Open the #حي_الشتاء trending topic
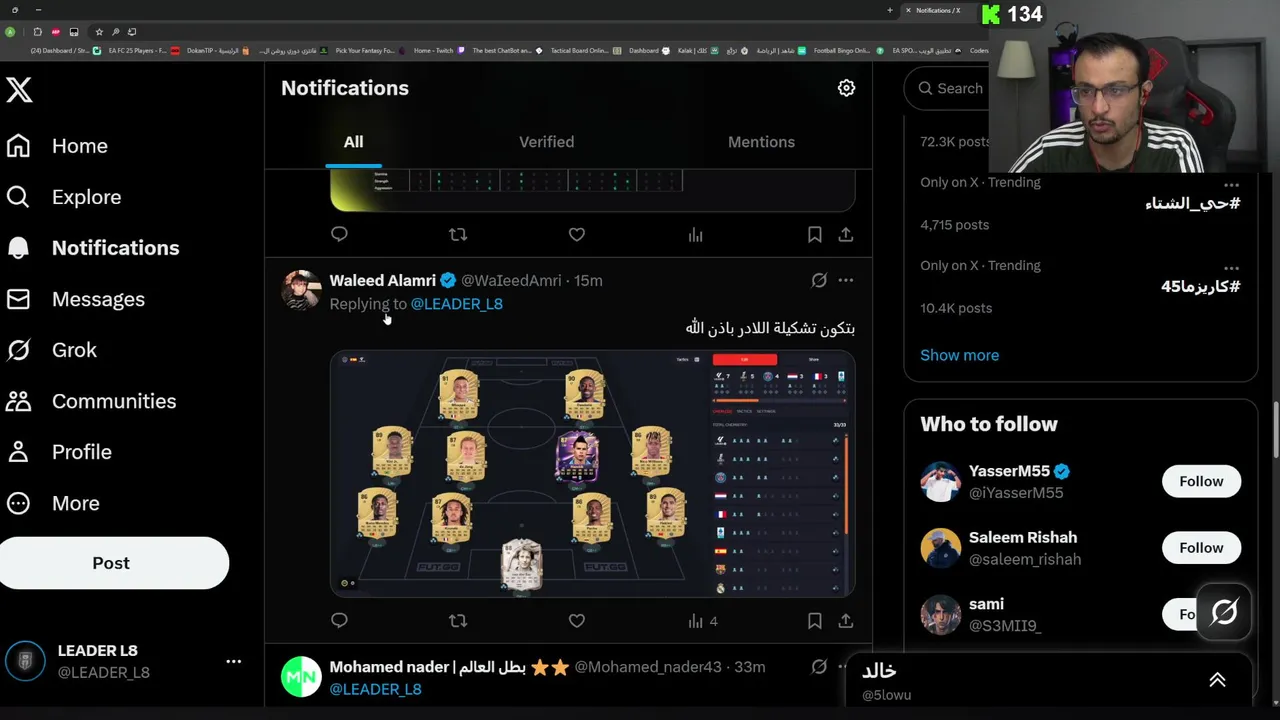This screenshot has width=1280, height=720. (1192, 203)
